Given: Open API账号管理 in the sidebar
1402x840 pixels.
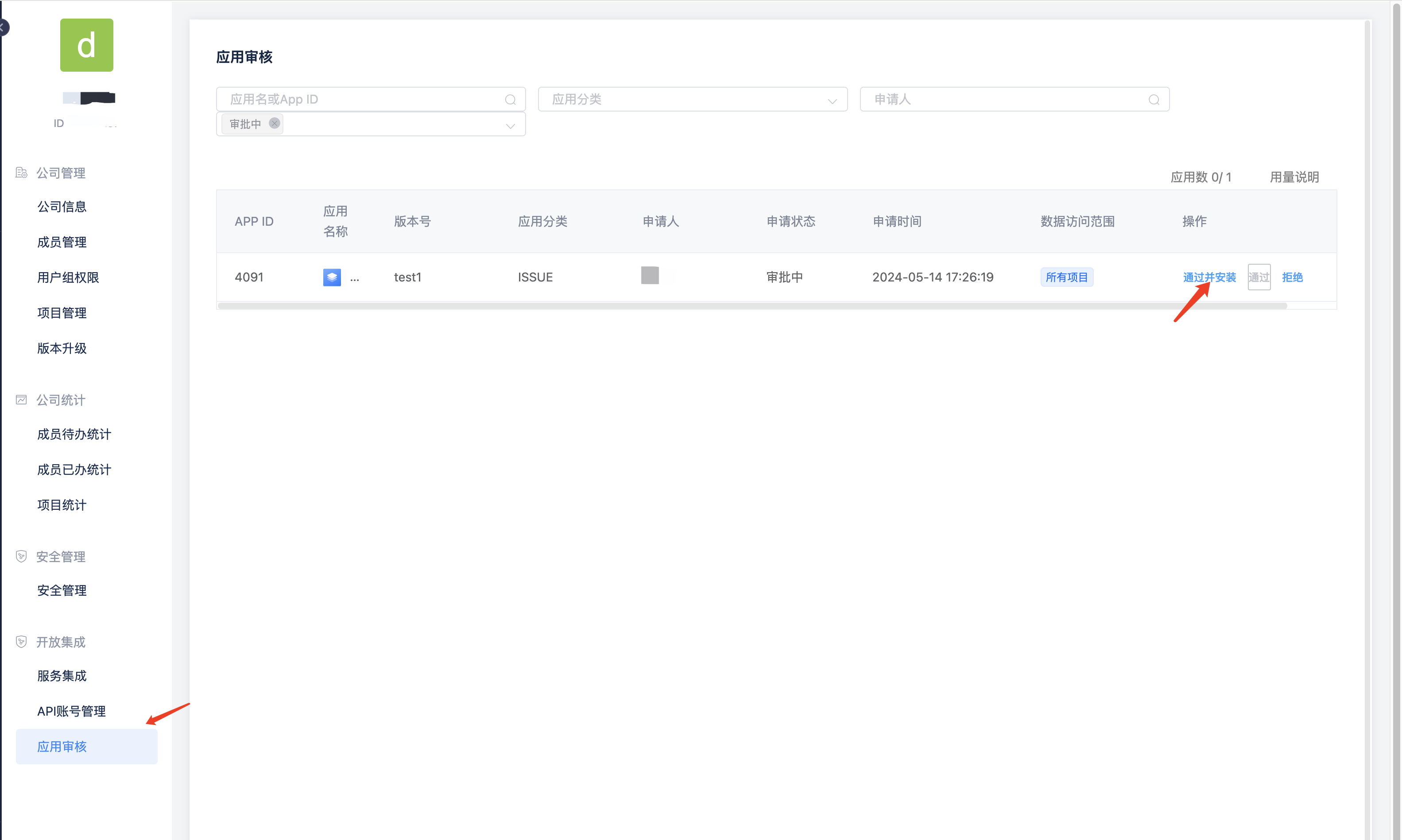Looking at the screenshot, I should click(71, 711).
